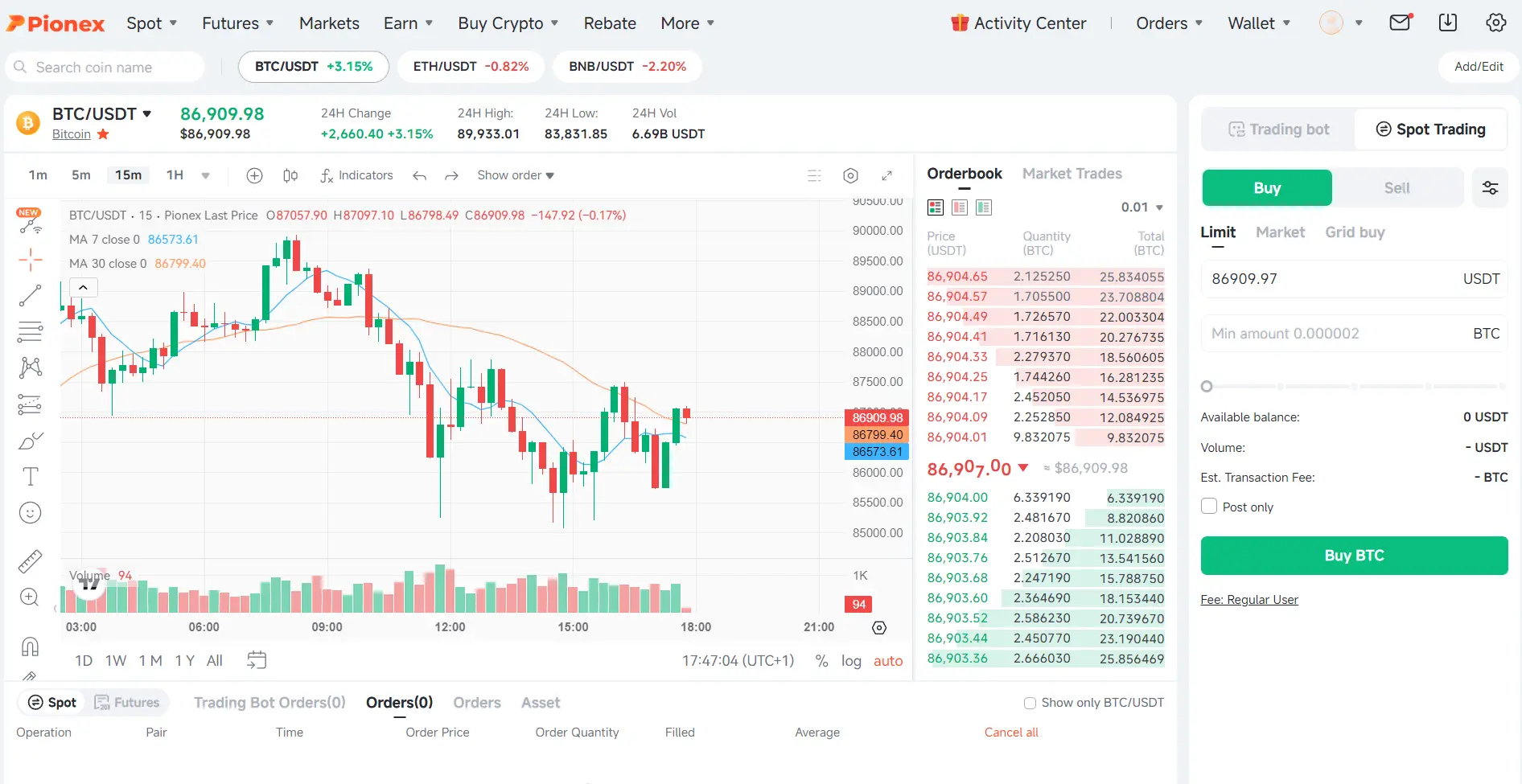Switch to Market Trades tab
The height and width of the screenshot is (784, 1522).
(1072, 174)
